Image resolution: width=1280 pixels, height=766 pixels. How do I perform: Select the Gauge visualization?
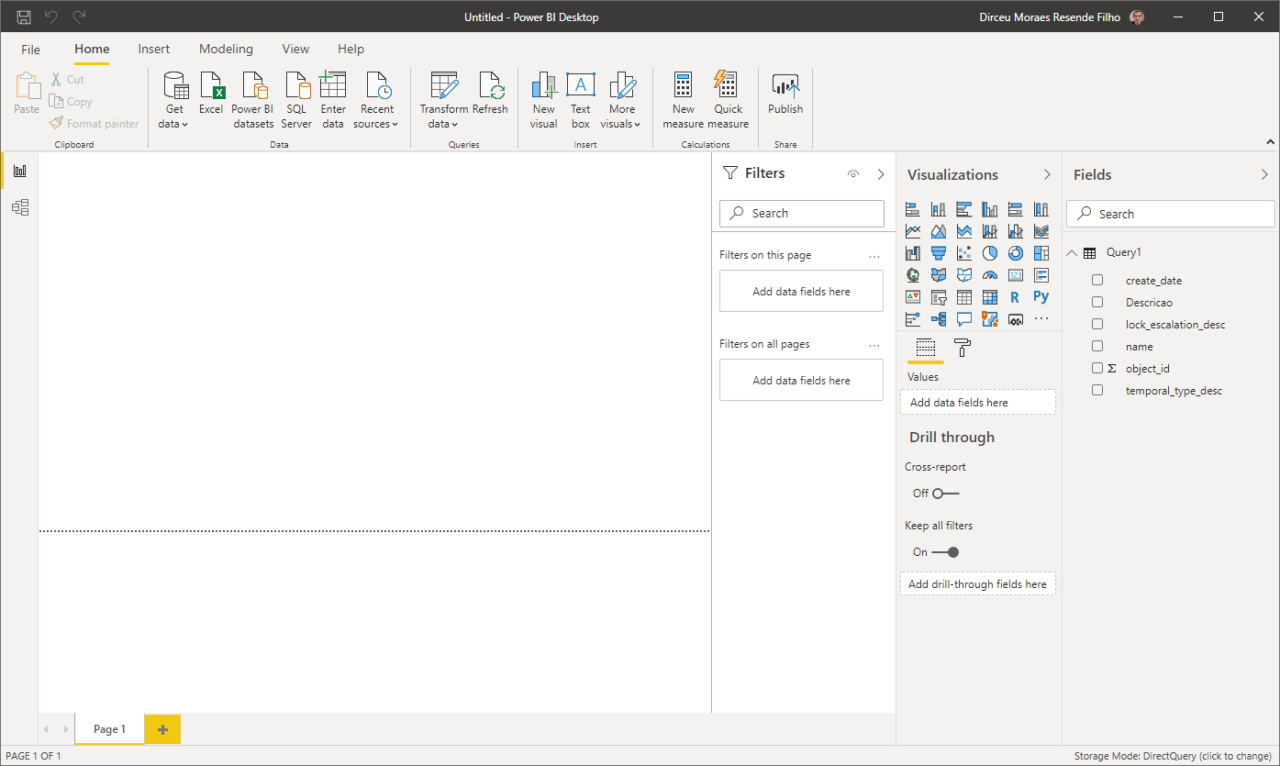coord(990,274)
